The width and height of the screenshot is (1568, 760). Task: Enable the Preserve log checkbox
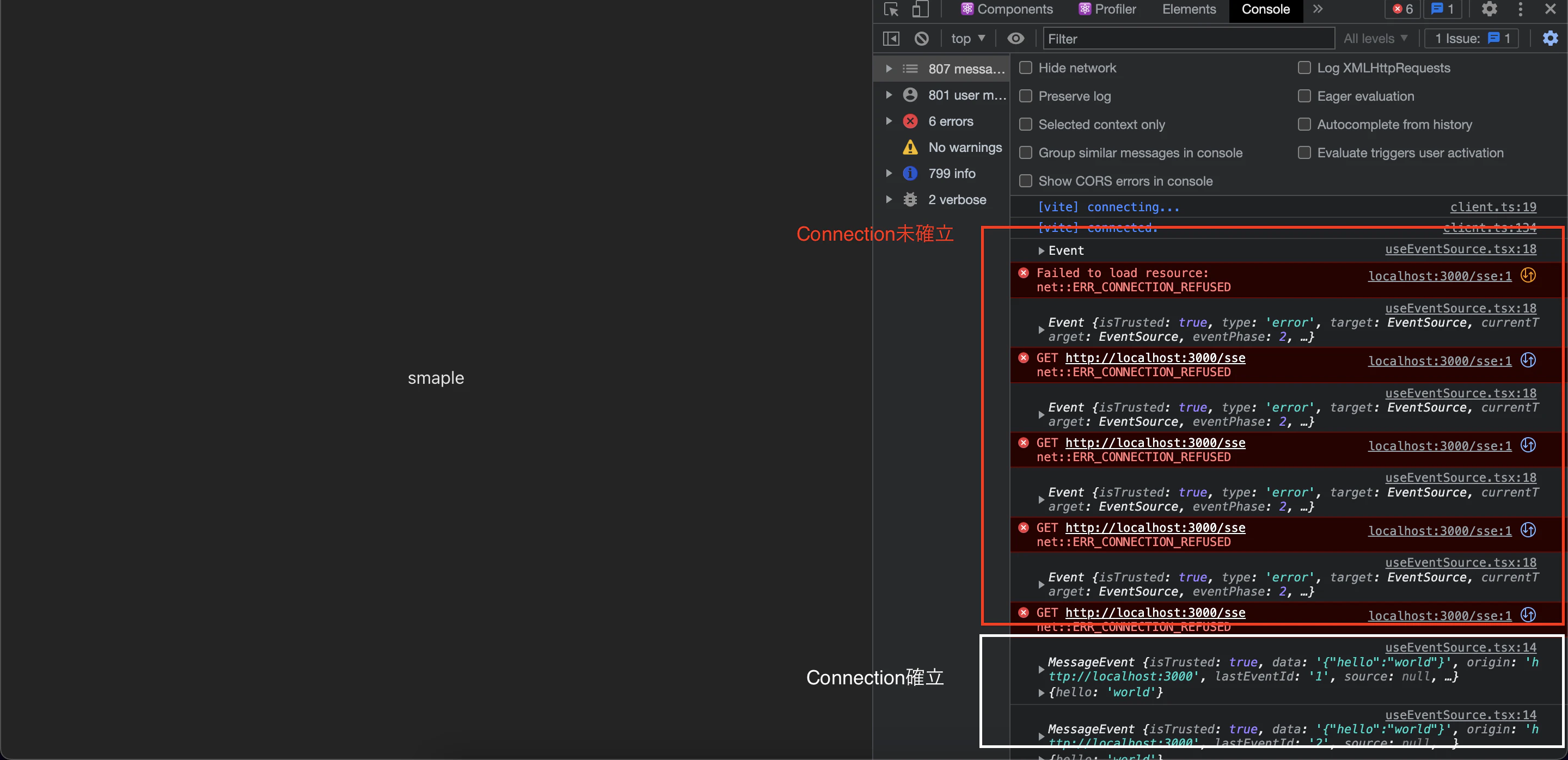1026,96
